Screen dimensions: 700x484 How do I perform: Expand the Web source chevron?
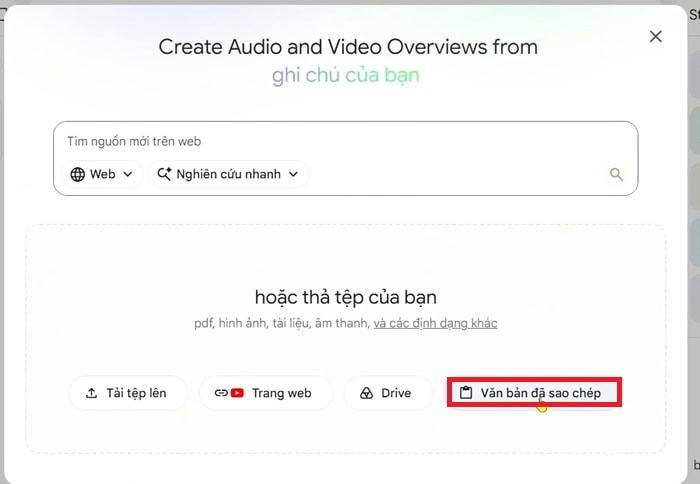[128, 174]
